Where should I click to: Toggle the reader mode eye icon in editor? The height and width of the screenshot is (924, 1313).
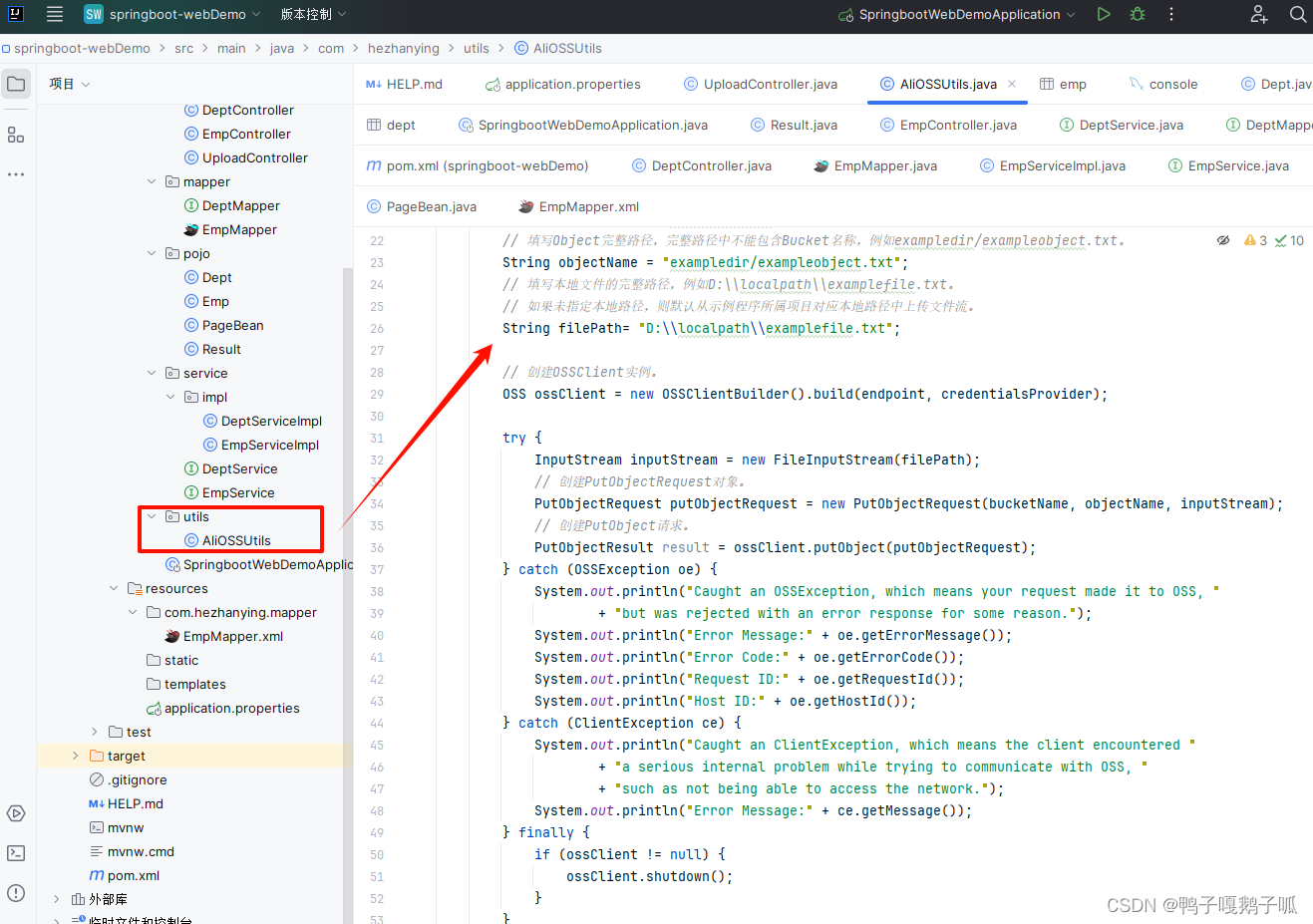[1223, 240]
